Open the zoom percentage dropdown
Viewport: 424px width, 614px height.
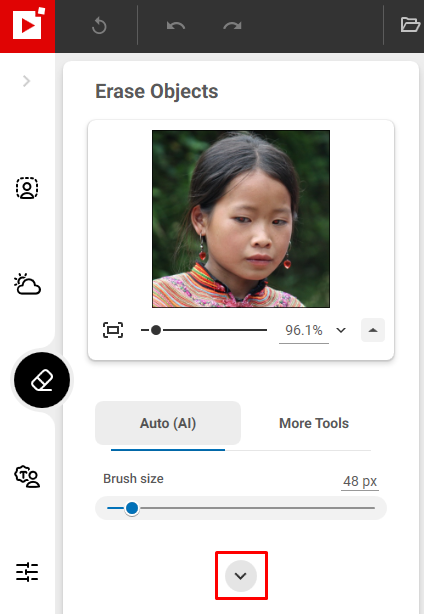tap(341, 330)
